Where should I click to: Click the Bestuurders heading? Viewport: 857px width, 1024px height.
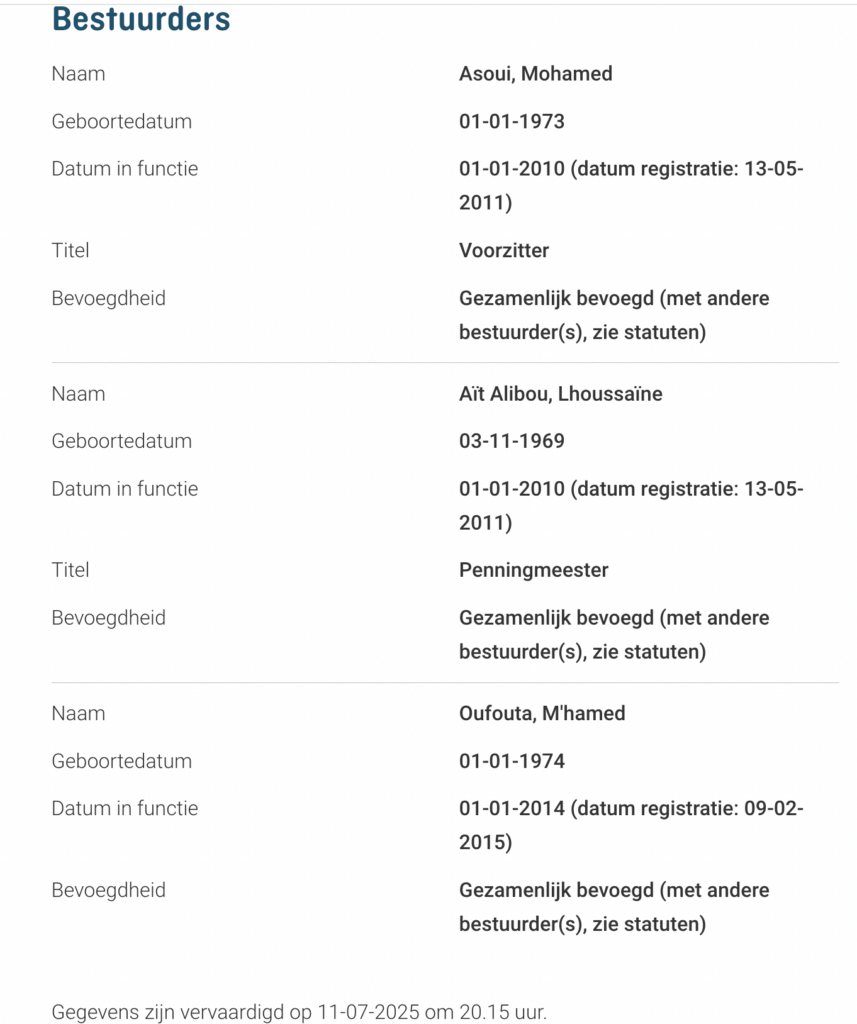pyautogui.click(x=141, y=18)
